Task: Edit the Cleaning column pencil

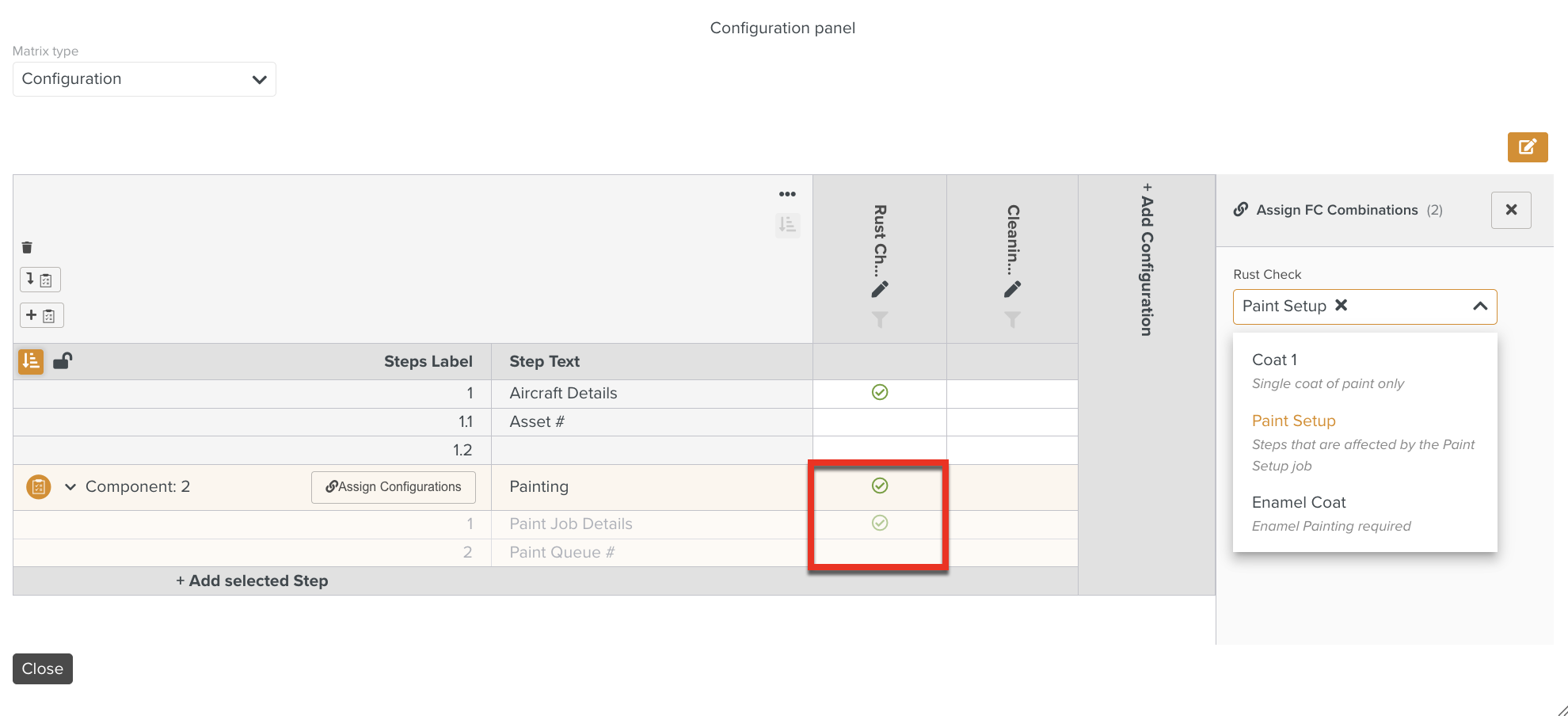Action: tap(1012, 289)
